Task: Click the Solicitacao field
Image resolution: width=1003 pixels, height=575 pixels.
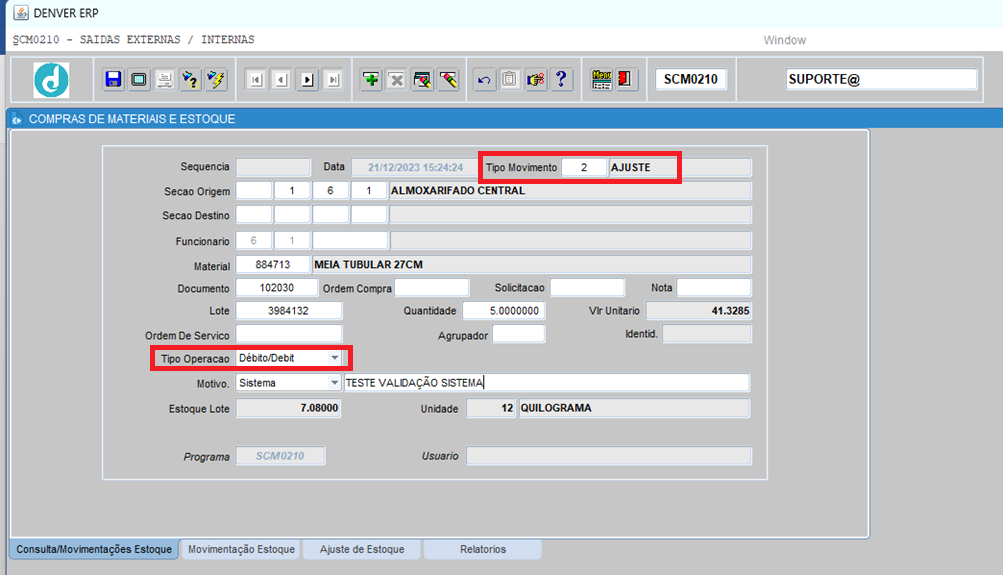Action: point(587,288)
